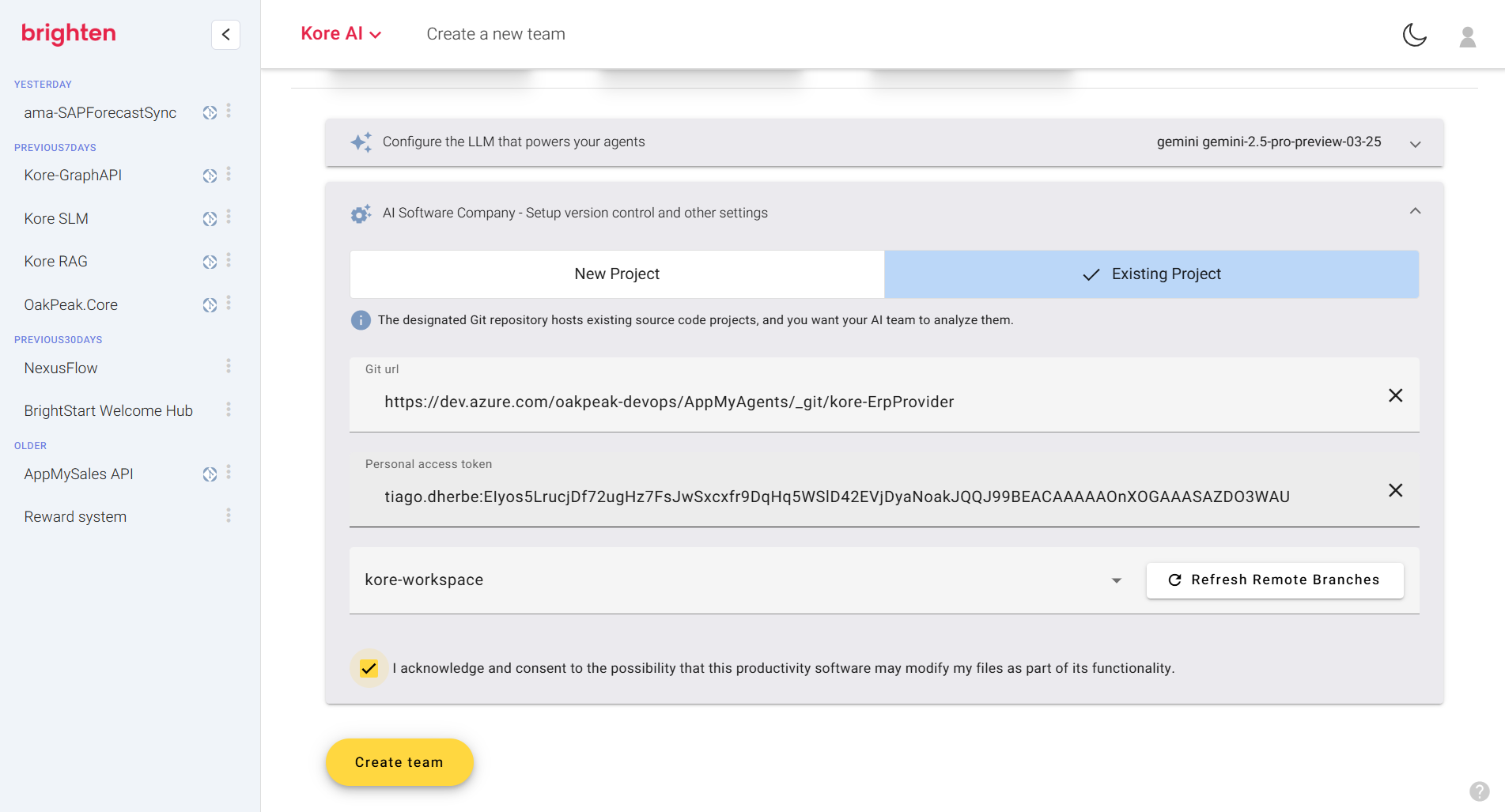Image resolution: width=1505 pixels, height=812 pixels.
Task: Open the AppMySales API team
Action: coord(78,474)
